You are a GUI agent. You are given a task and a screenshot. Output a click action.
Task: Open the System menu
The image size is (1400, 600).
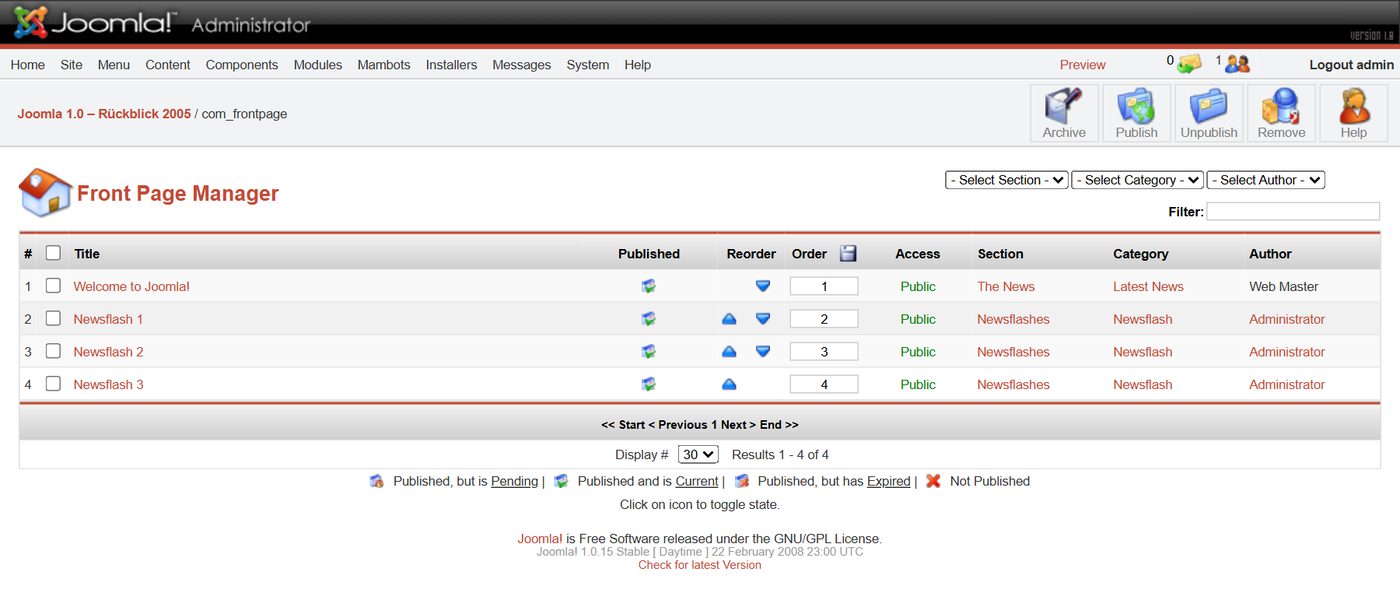588,65
